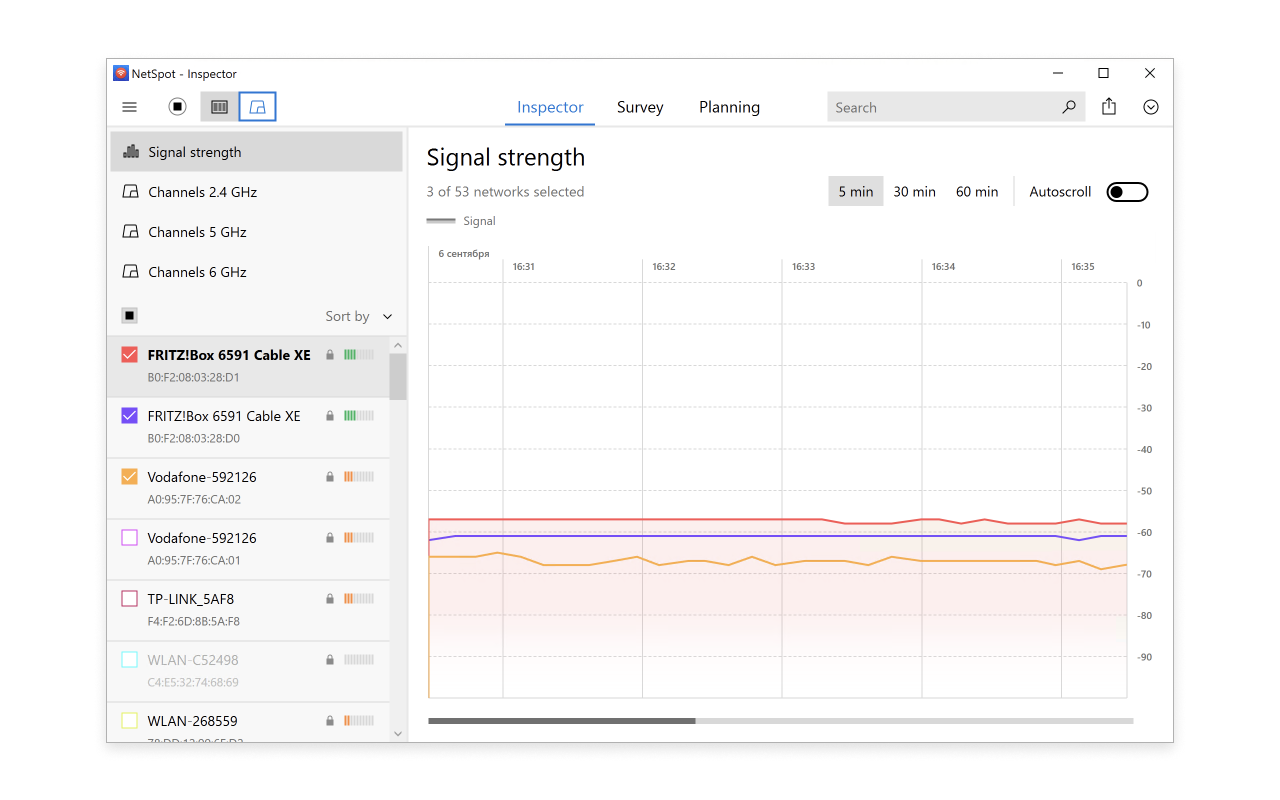Click the Channels 5 GHz icon
The height and width of the screenshot is (800, 1280).
(x=130, y=232)
